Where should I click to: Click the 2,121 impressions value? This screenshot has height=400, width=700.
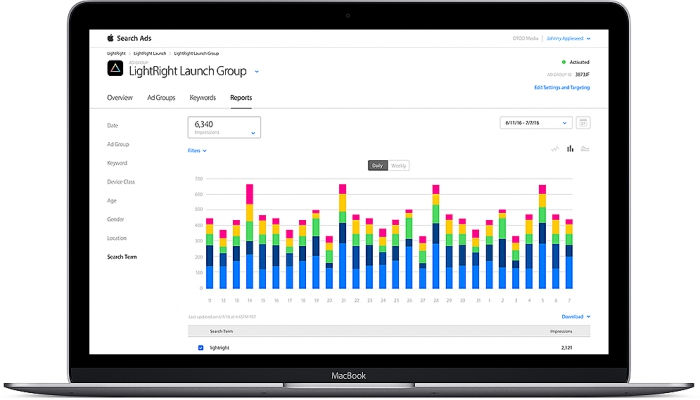[x=567, y=348]
